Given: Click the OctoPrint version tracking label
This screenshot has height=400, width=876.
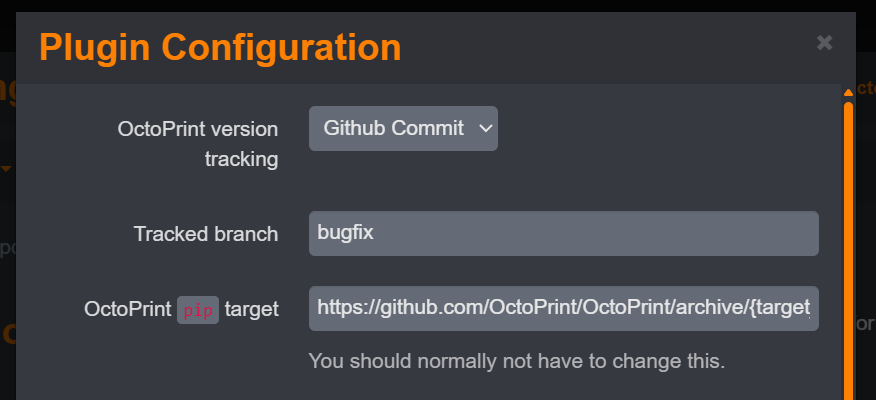Looking at the screenshot, I should tap(198, 143).
